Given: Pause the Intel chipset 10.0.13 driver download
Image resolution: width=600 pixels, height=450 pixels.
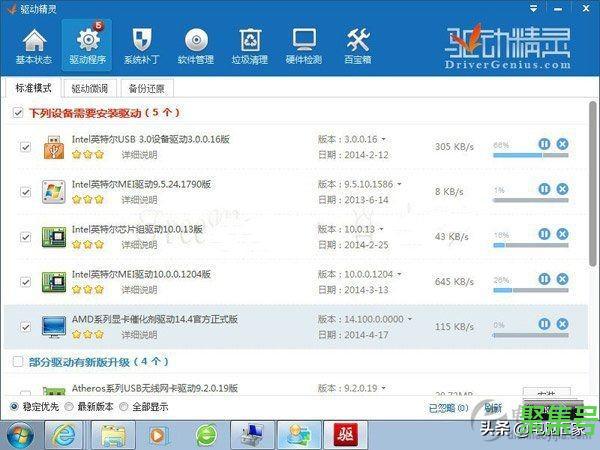Looking at the screenshot, I should point(544,235).
